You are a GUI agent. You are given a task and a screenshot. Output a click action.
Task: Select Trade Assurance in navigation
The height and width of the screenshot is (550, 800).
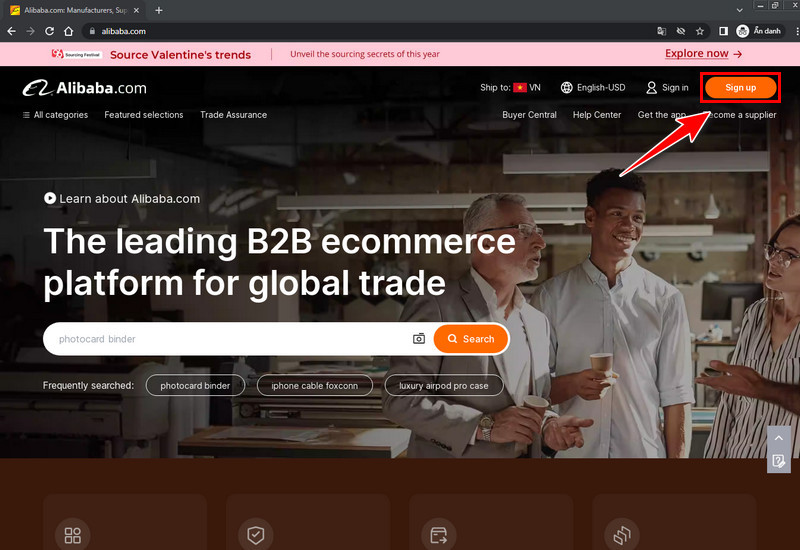point(233,115)
